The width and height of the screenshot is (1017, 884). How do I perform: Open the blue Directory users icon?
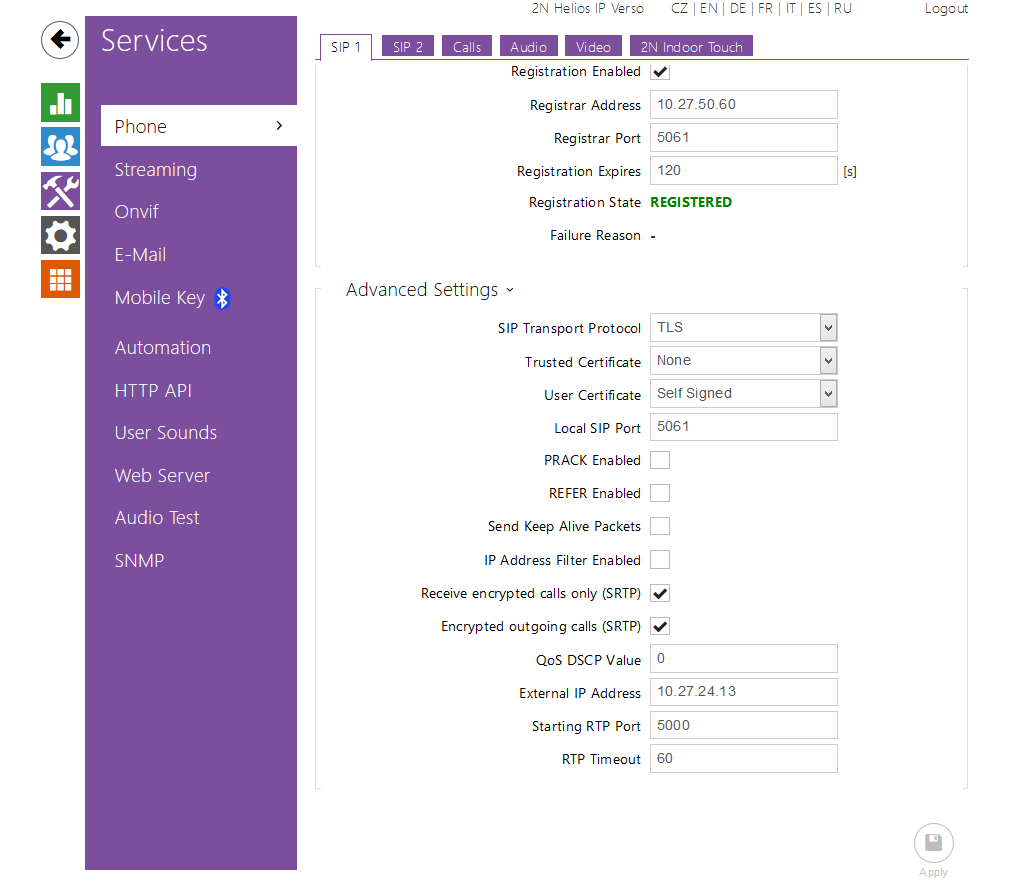(x=60, y=147)
